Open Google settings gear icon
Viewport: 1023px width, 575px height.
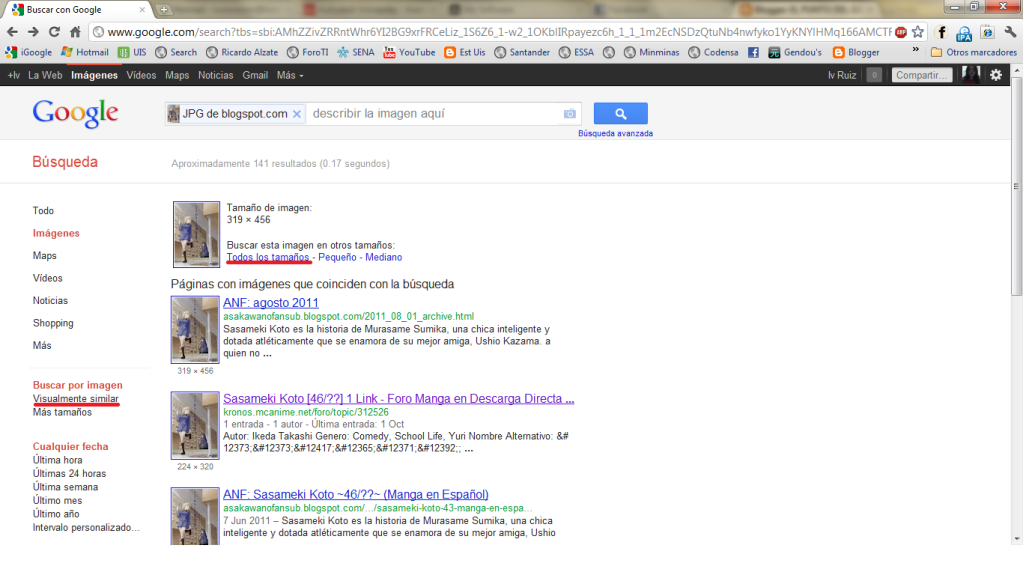click(996, 75)
